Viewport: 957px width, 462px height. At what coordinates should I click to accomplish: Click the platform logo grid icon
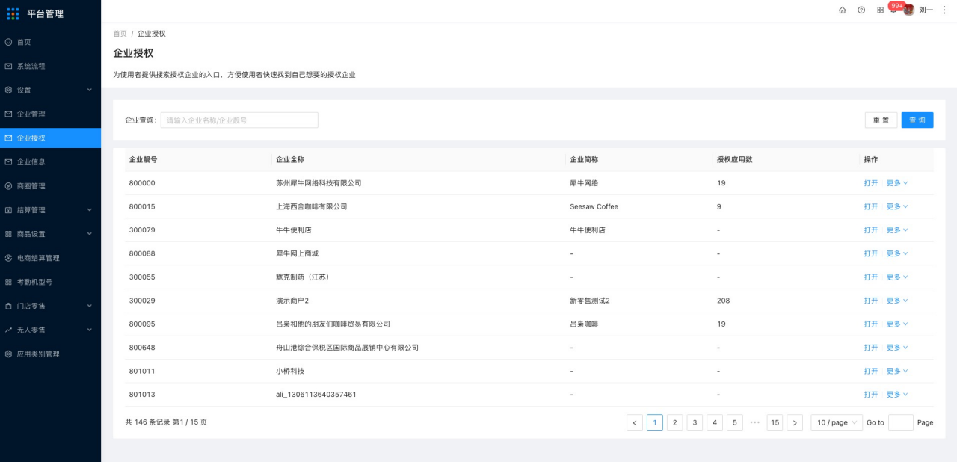click(13, 13)
